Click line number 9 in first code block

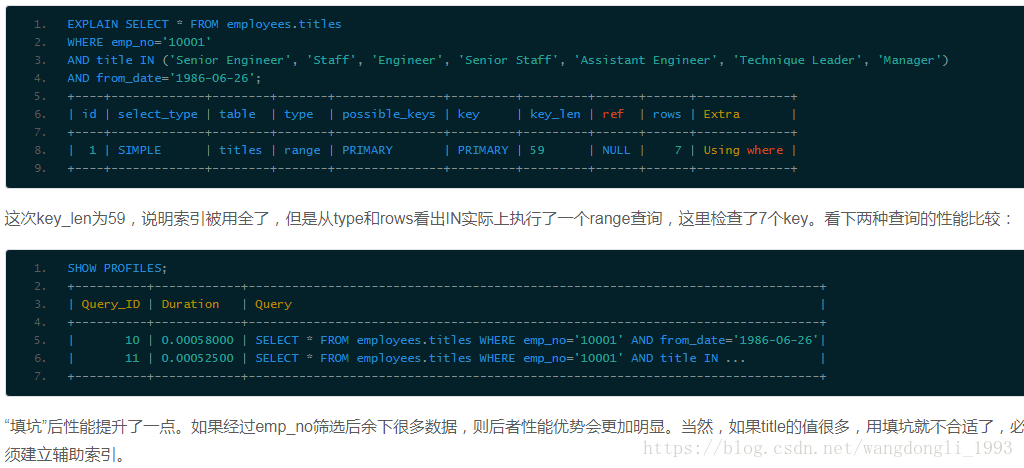pos(40,168)
